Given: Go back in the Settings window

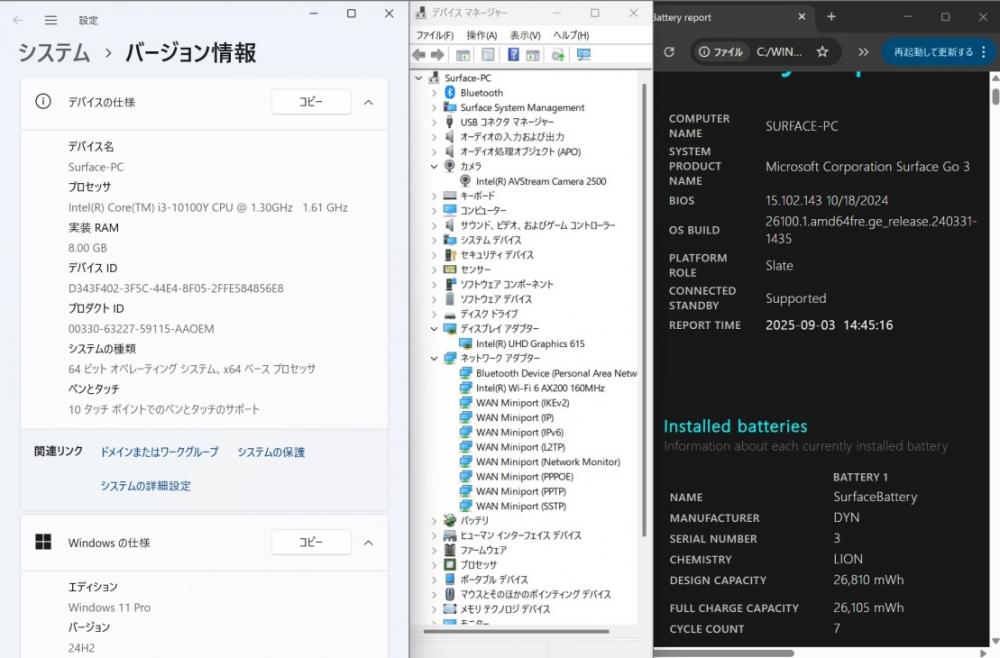Looking at the screenshot, I should click(x=18, y=20).
